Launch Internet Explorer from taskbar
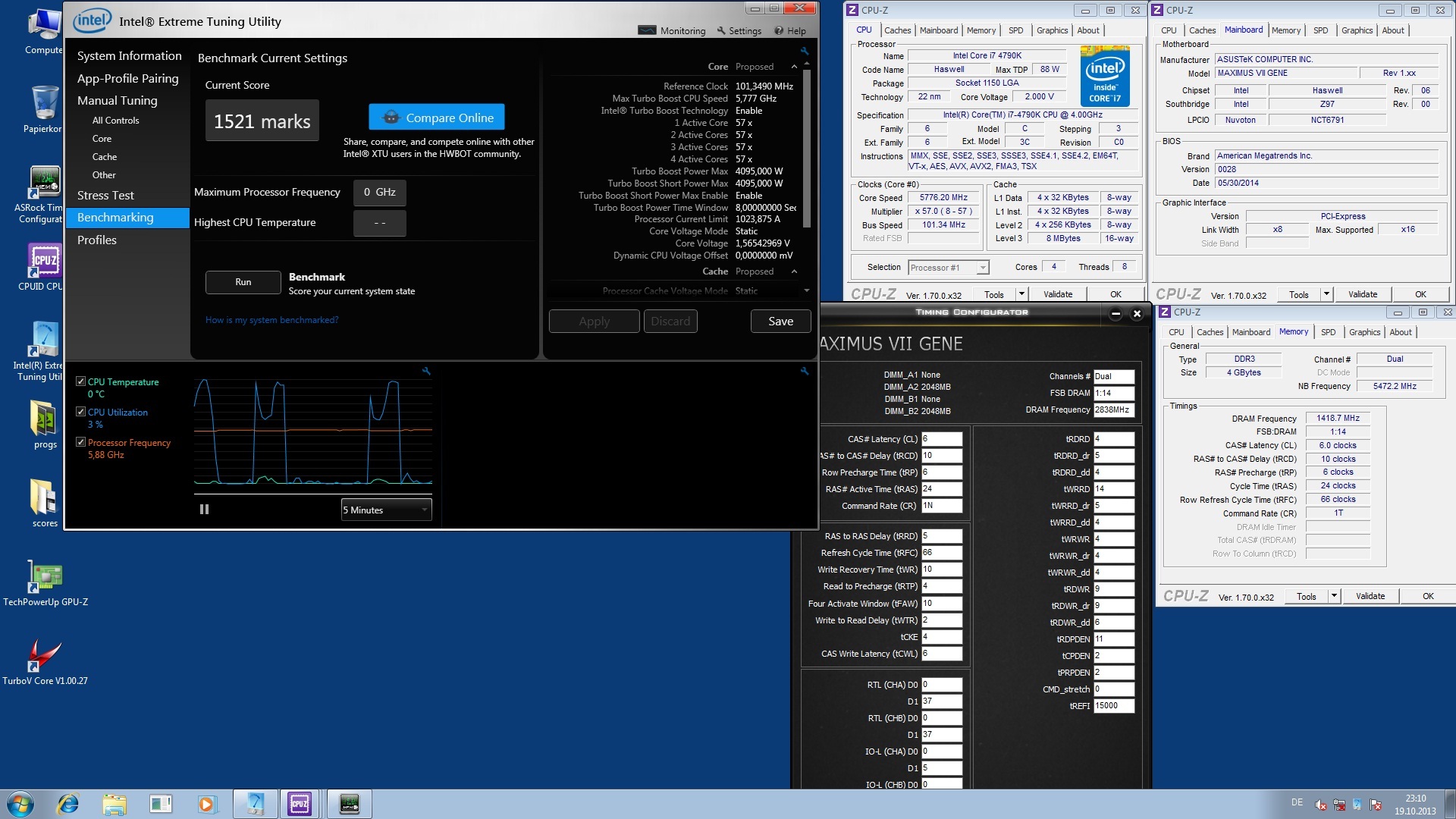 (x=68, y=804)
